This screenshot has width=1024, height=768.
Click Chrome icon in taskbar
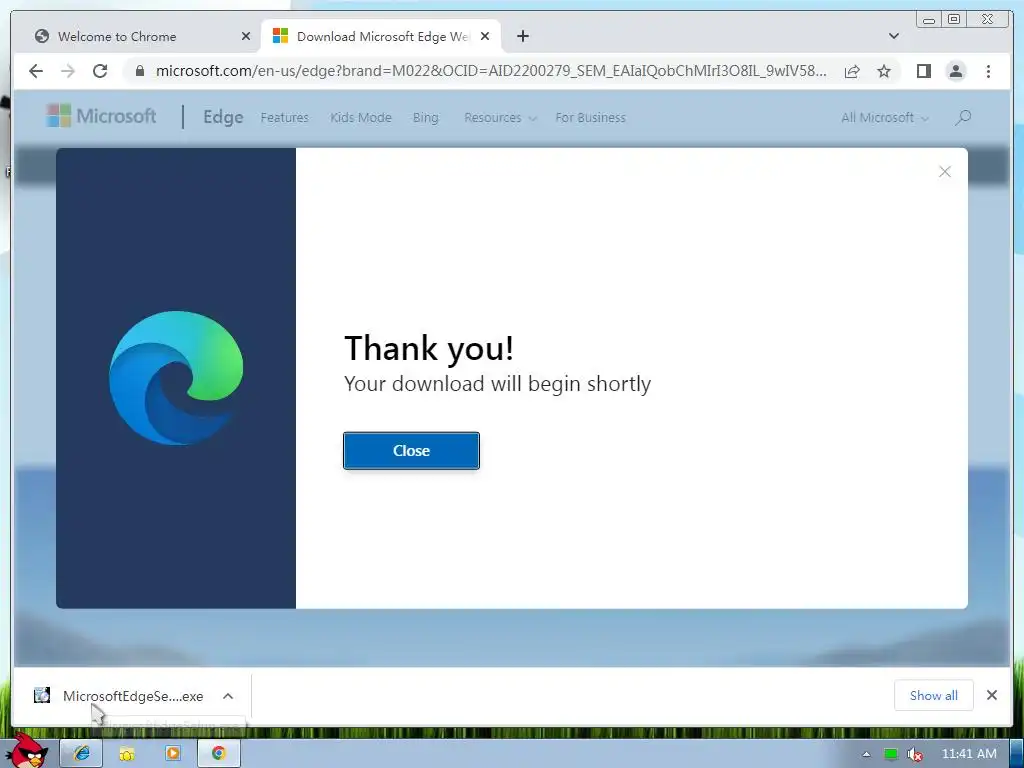(218, 754)
